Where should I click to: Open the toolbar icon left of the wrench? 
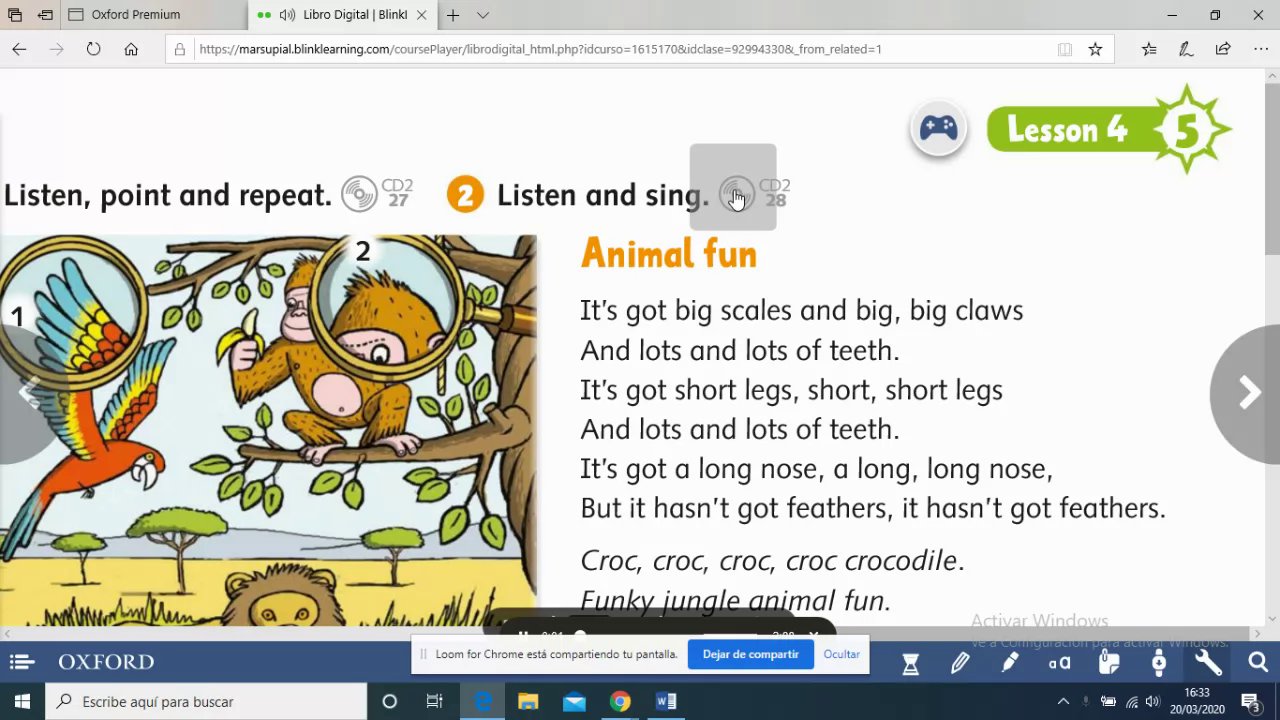[1159, 663]
